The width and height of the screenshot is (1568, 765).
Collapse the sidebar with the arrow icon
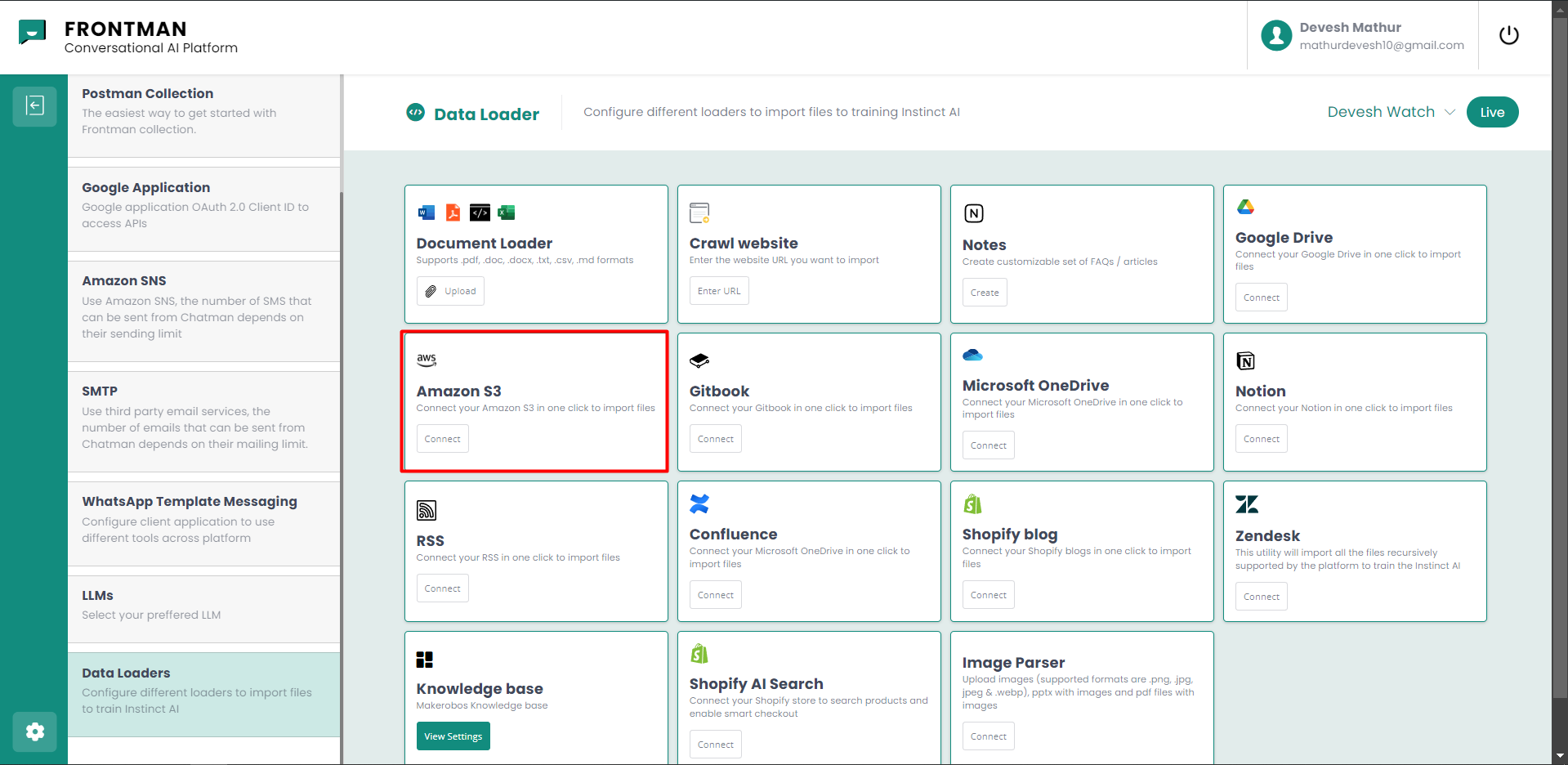pos(35,105)
